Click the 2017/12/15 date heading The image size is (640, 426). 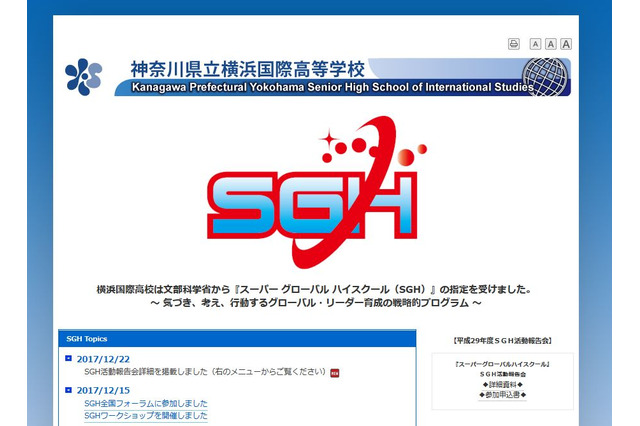103,390
